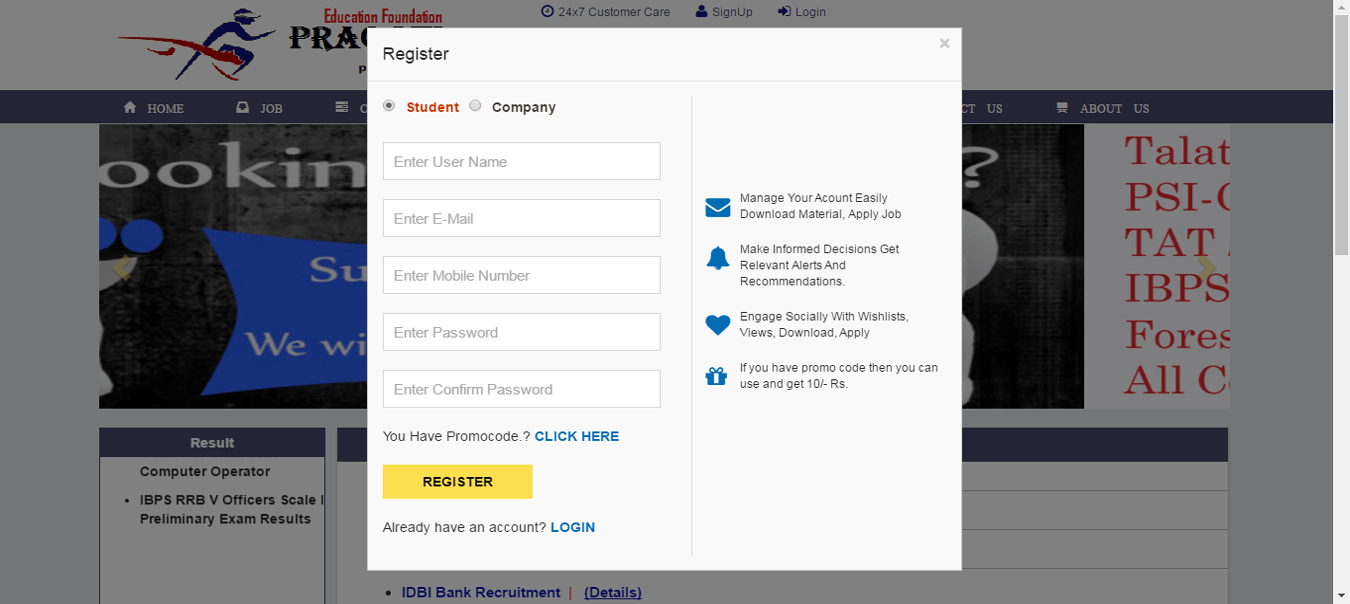Screen dimensions: 1350x604
Task: Select the Student radio button
Action: [389, 105]
